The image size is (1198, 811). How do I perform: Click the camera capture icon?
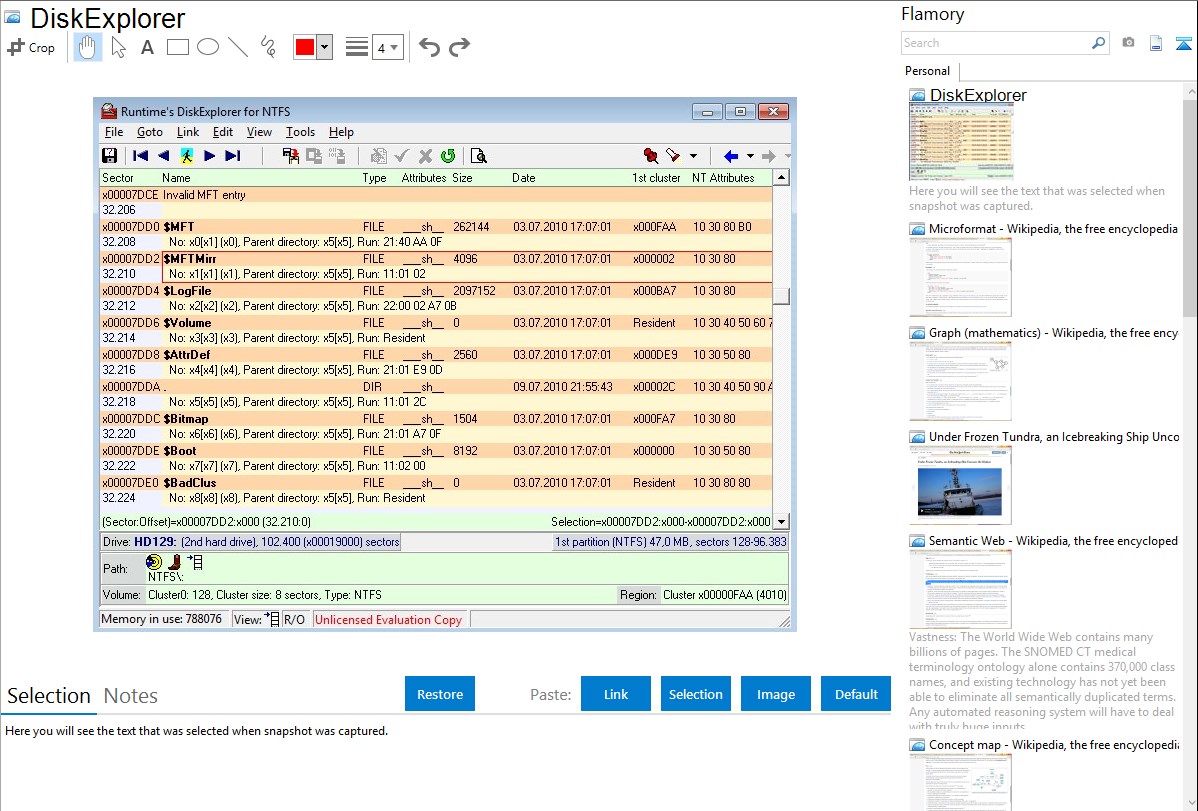(1128, 43)
